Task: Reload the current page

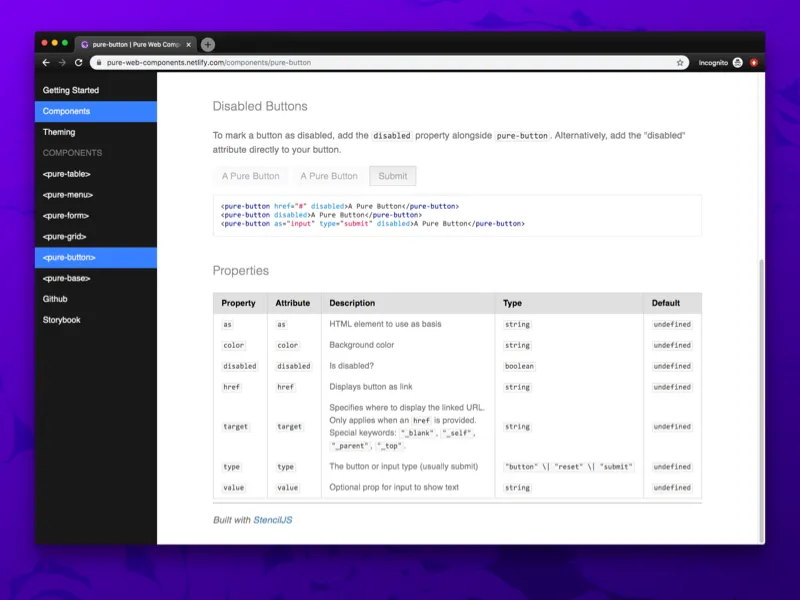Action: (x=78, y=62)
